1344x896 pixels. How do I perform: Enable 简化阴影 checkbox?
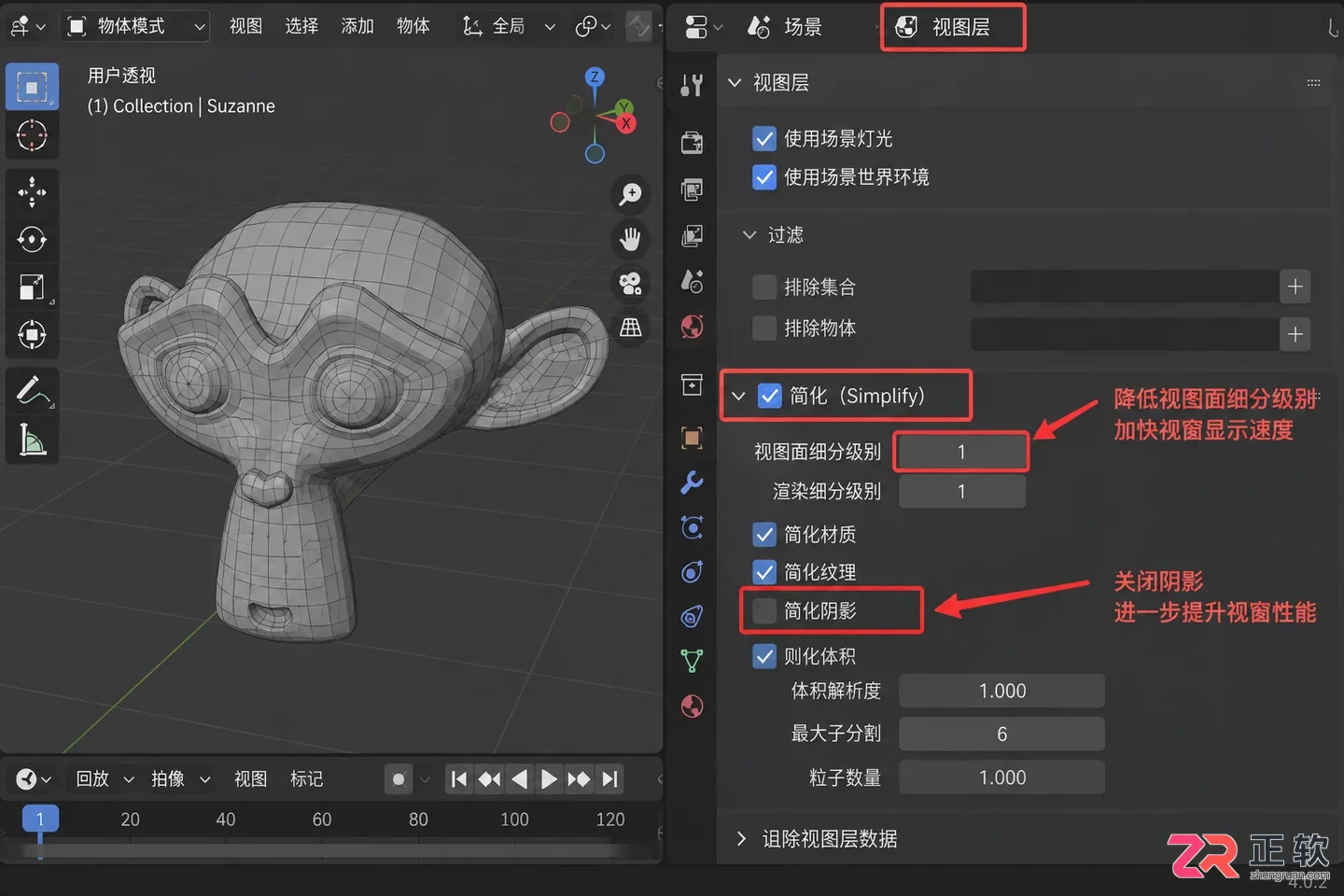pos(764,611)
